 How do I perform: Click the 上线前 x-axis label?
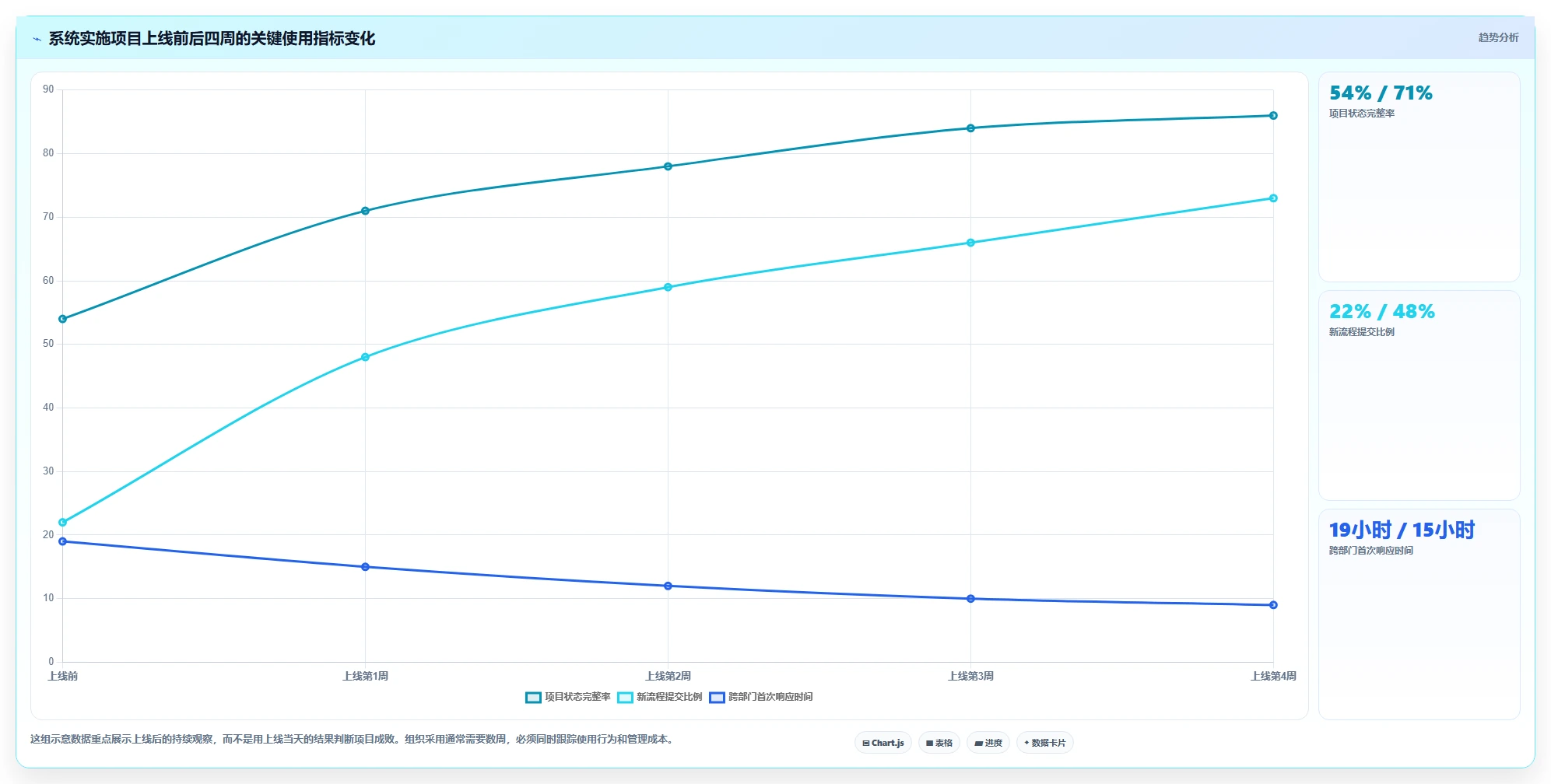pos(62,676)
